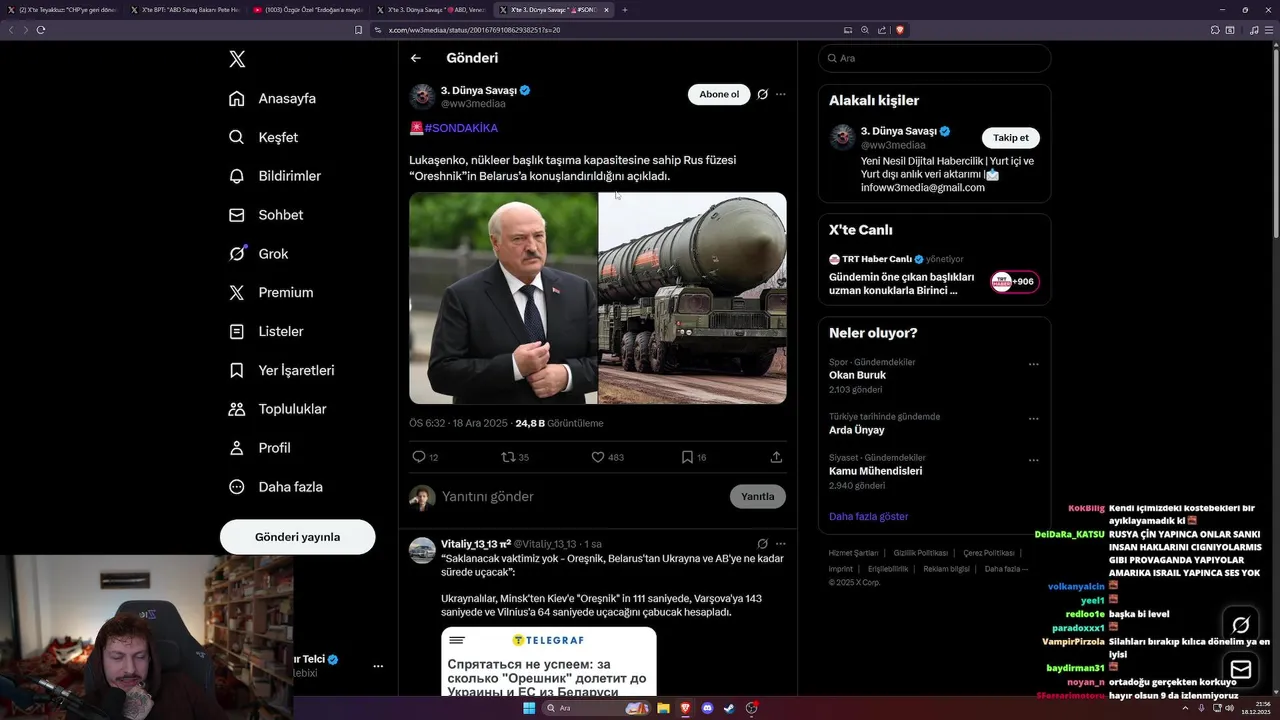Click the Gönderi yayınla button
This screenshot has width=1280, height=720.
[x=297, y=537]
